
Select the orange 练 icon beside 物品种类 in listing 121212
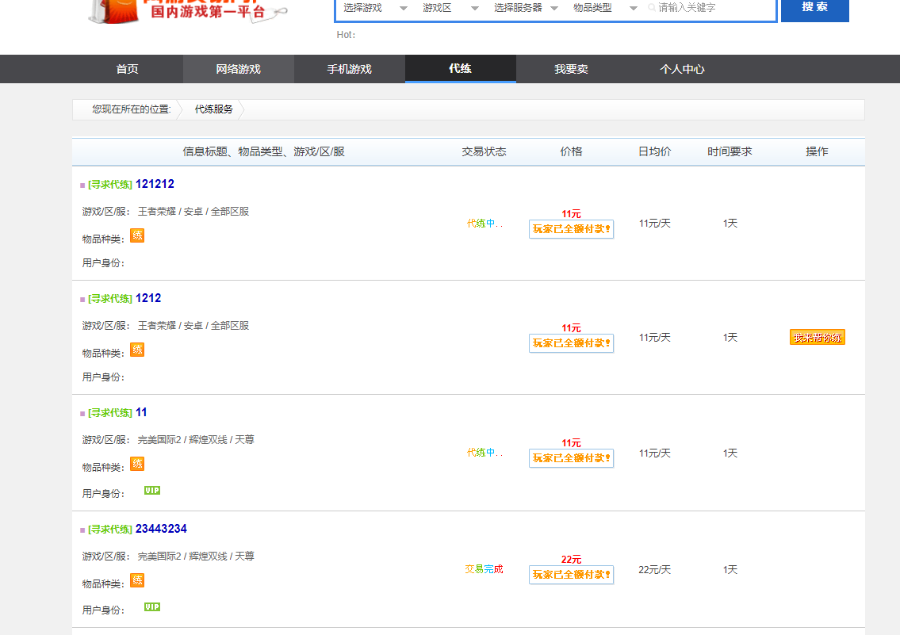(137, 236)
